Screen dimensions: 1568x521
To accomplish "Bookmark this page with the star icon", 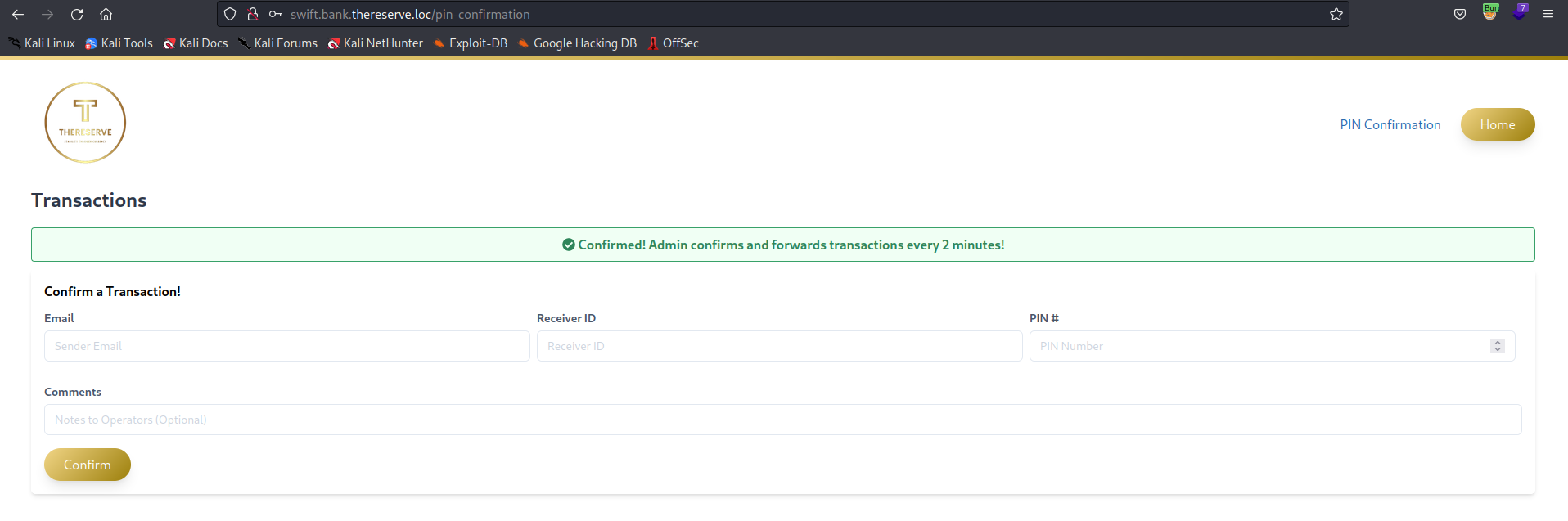I will (x=1336, y=14).
